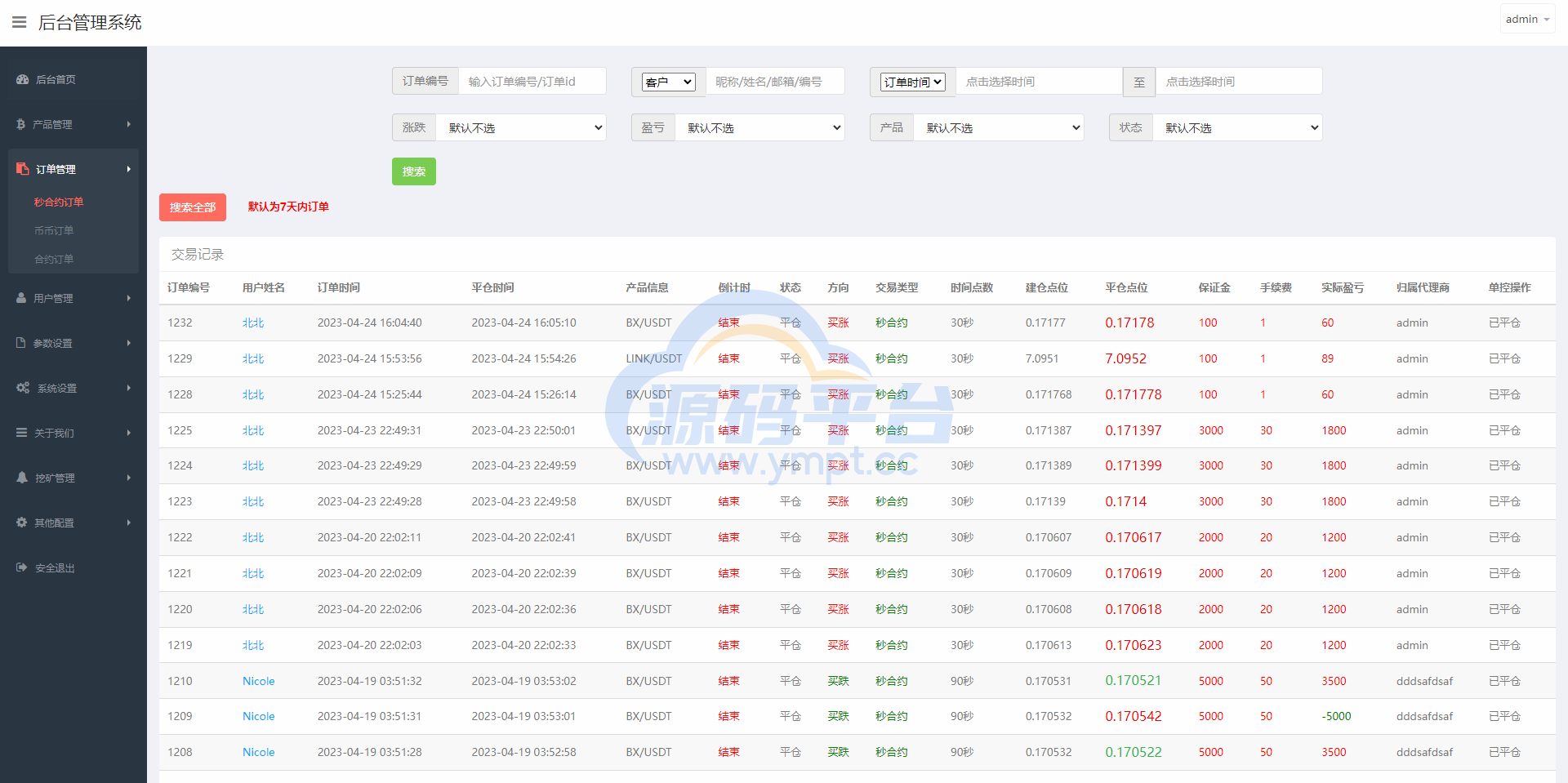Image resolution: width=1568 pixels, height=783 pixels.
Task: Click 平仓点位 value 7.0952
Action: [x=1126, y=358]
